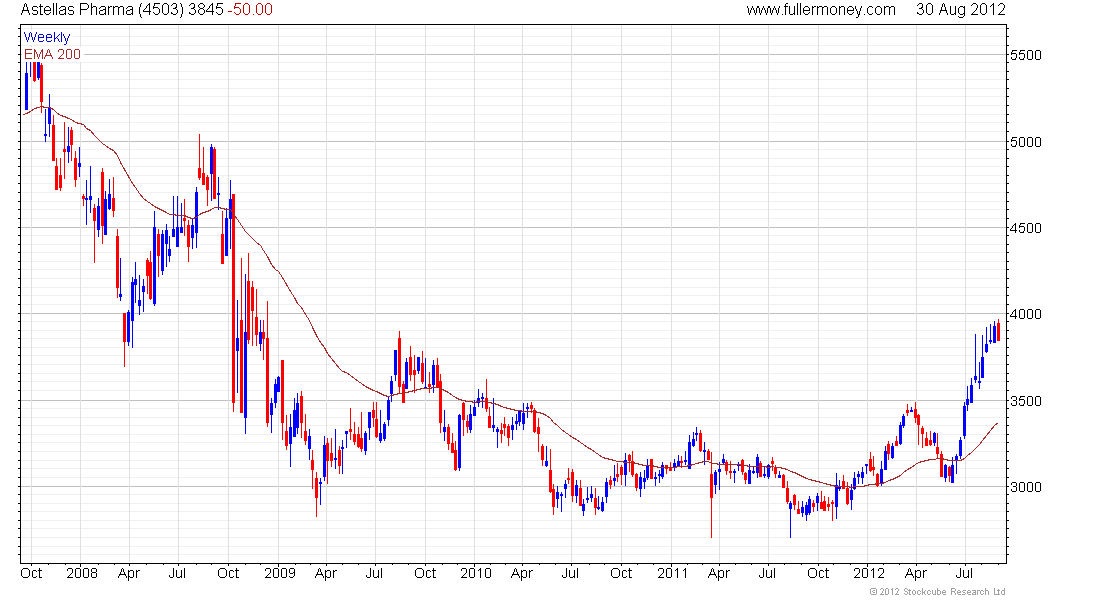The height and width of the screenshot is (600, 1100).
Task: Click the 'Apr' label following 2009
Action: pos(326,573)
